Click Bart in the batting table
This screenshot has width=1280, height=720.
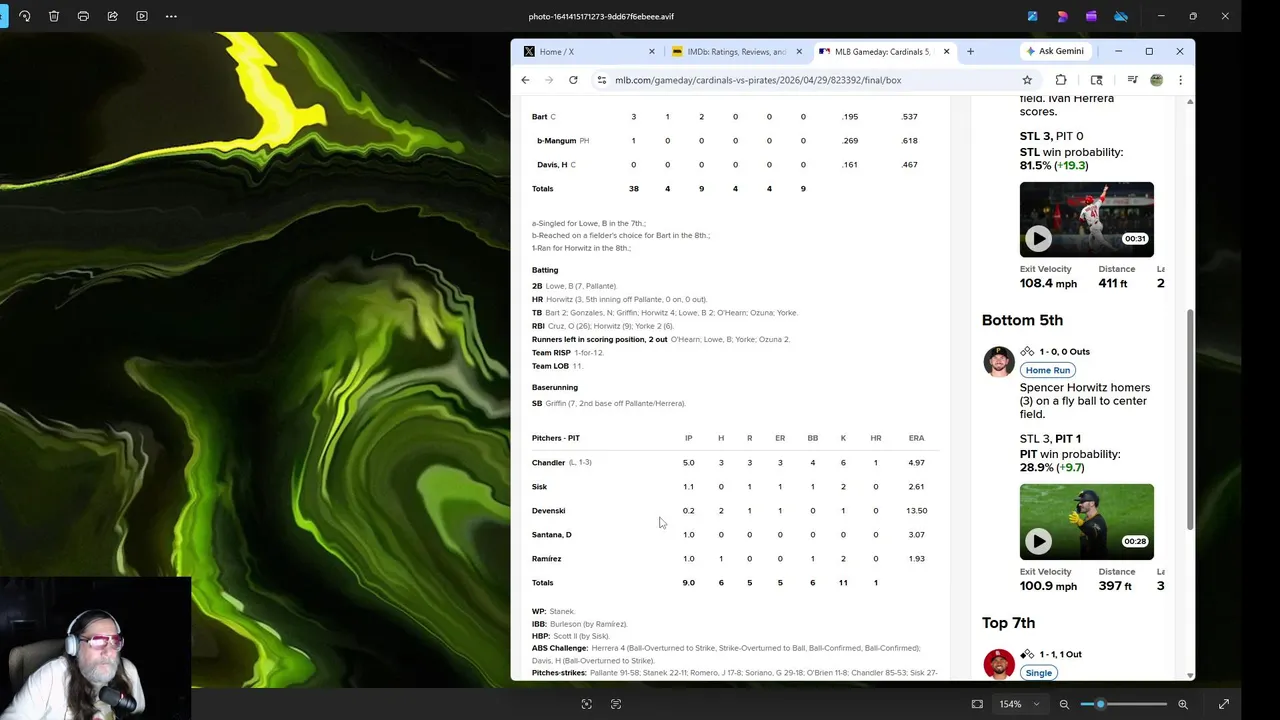tap(539, 116)
